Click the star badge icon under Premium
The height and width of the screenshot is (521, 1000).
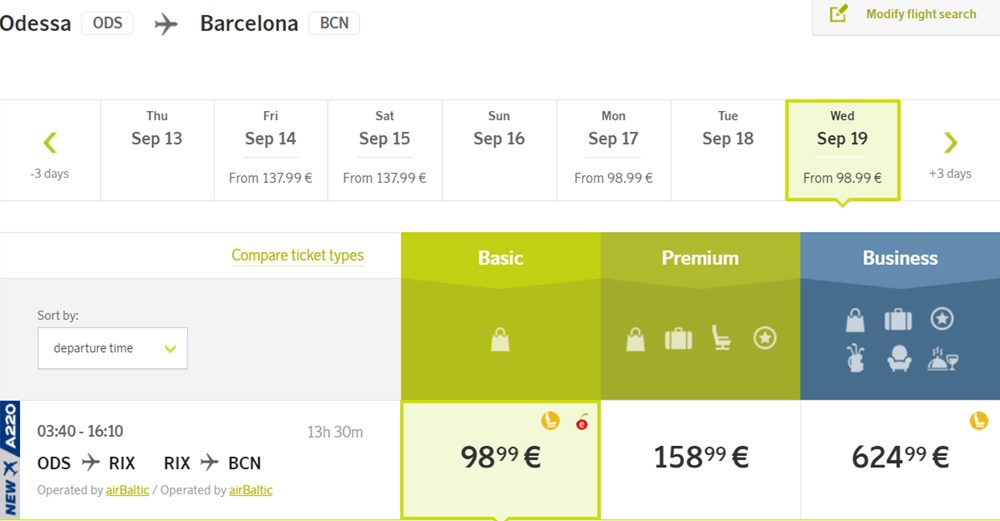pos(764,339)
